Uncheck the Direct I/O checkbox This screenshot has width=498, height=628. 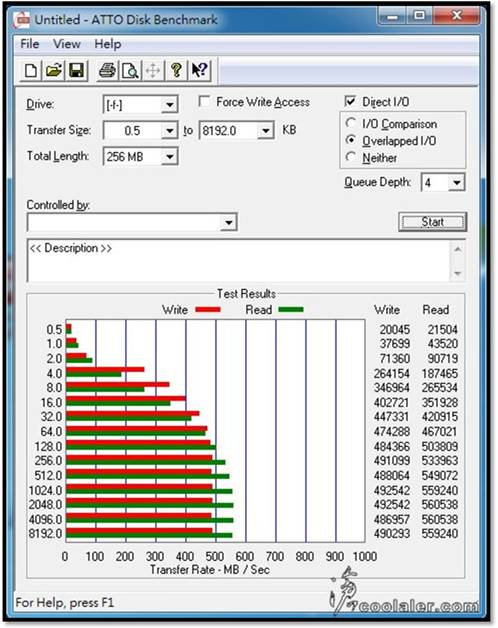point(350,101)
